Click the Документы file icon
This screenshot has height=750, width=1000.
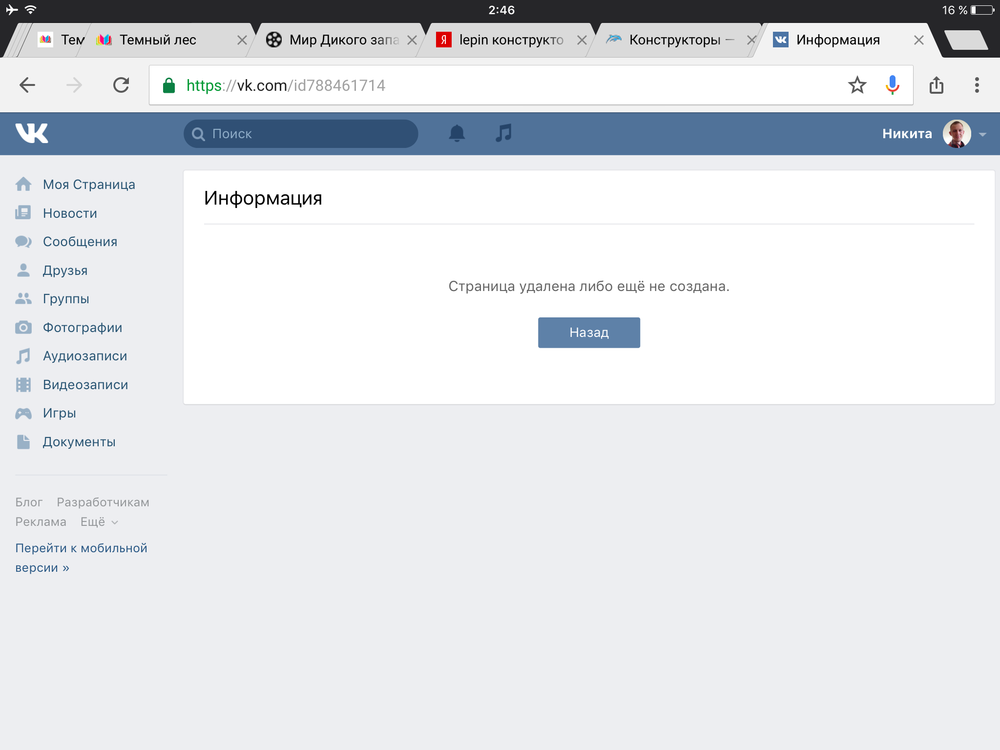pyautogui.click(x=24, y=441)
